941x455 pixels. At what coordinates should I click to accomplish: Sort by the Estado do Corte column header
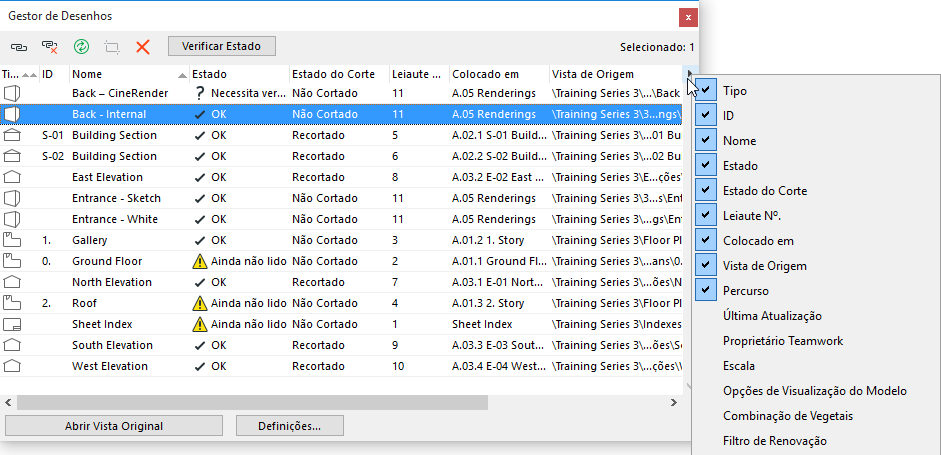point(339,74)
